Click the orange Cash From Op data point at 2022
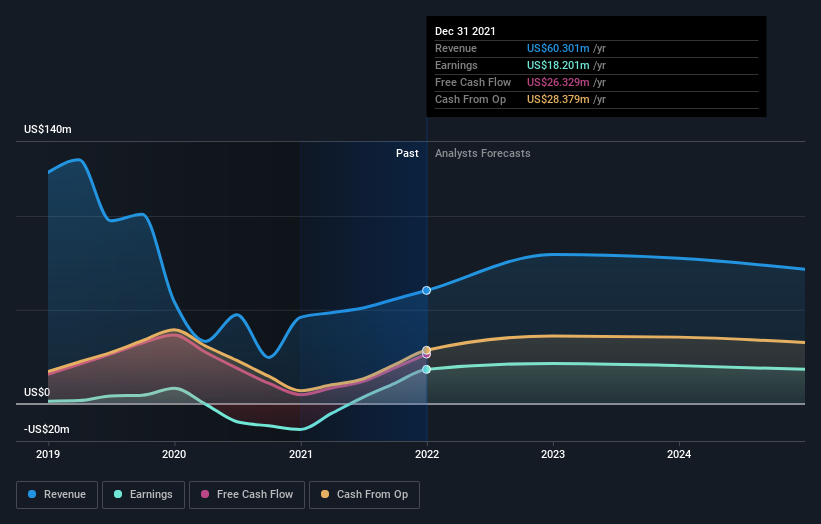 point(427,350)
